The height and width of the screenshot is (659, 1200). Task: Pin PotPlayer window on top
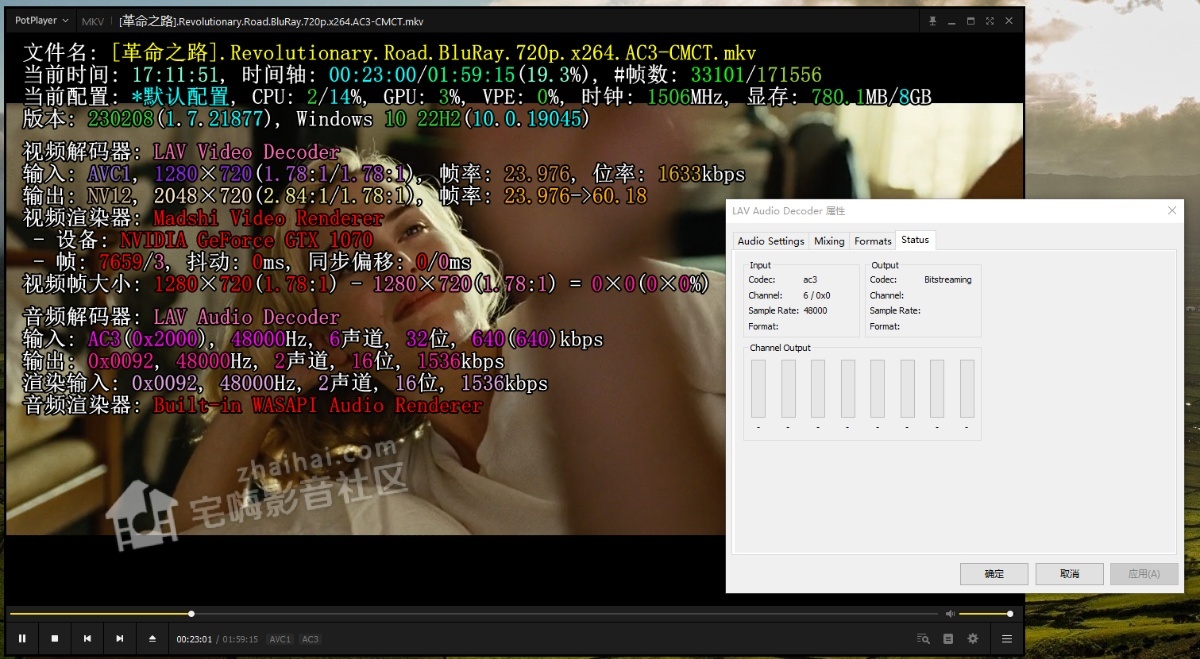(932, 20)
